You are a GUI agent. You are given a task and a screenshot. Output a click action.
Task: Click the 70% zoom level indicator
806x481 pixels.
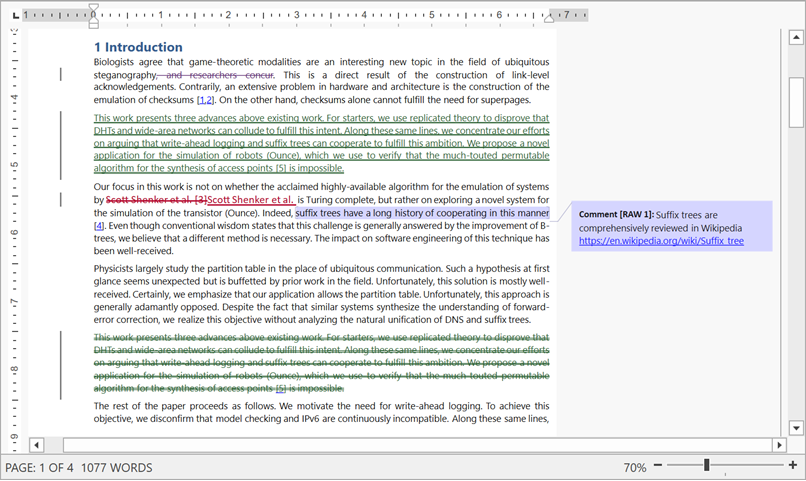coord(635,468)
